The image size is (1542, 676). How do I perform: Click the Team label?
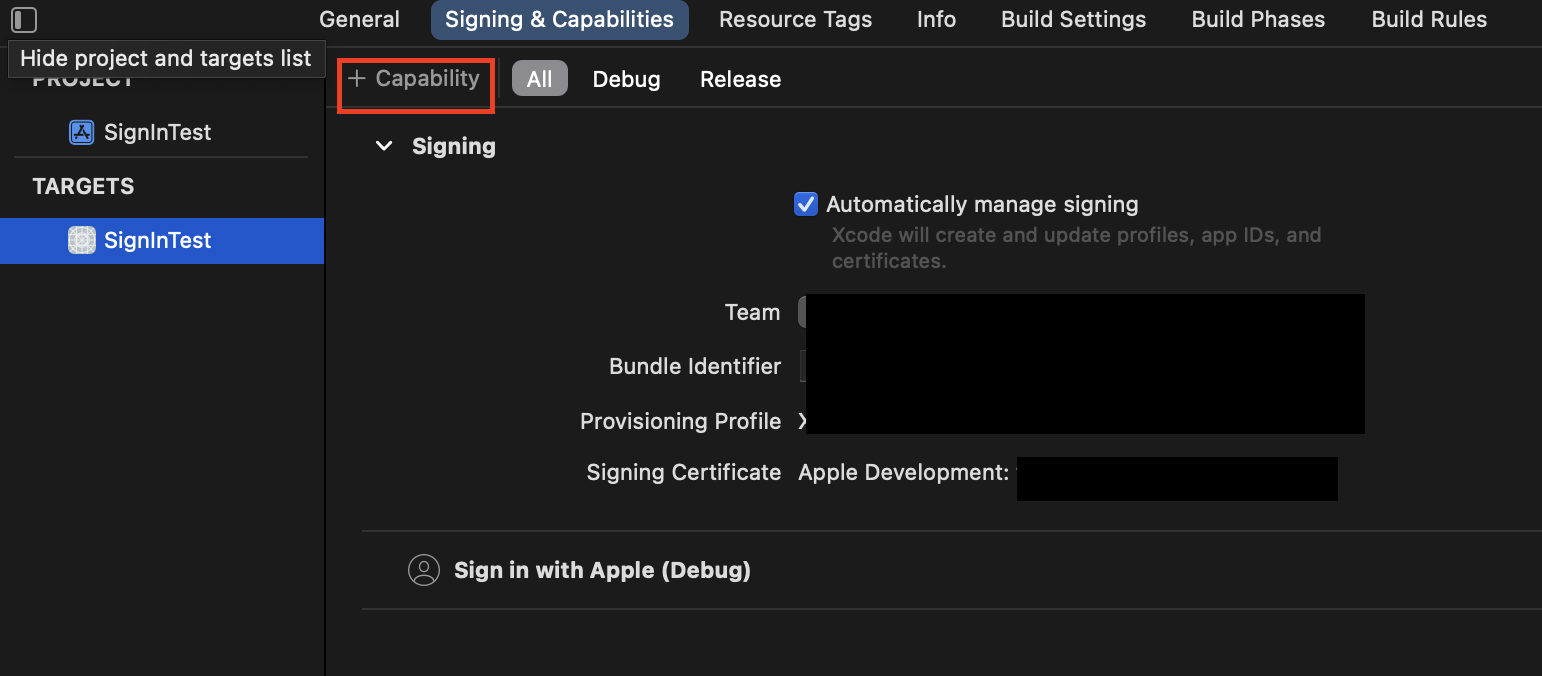pos(752,312)
